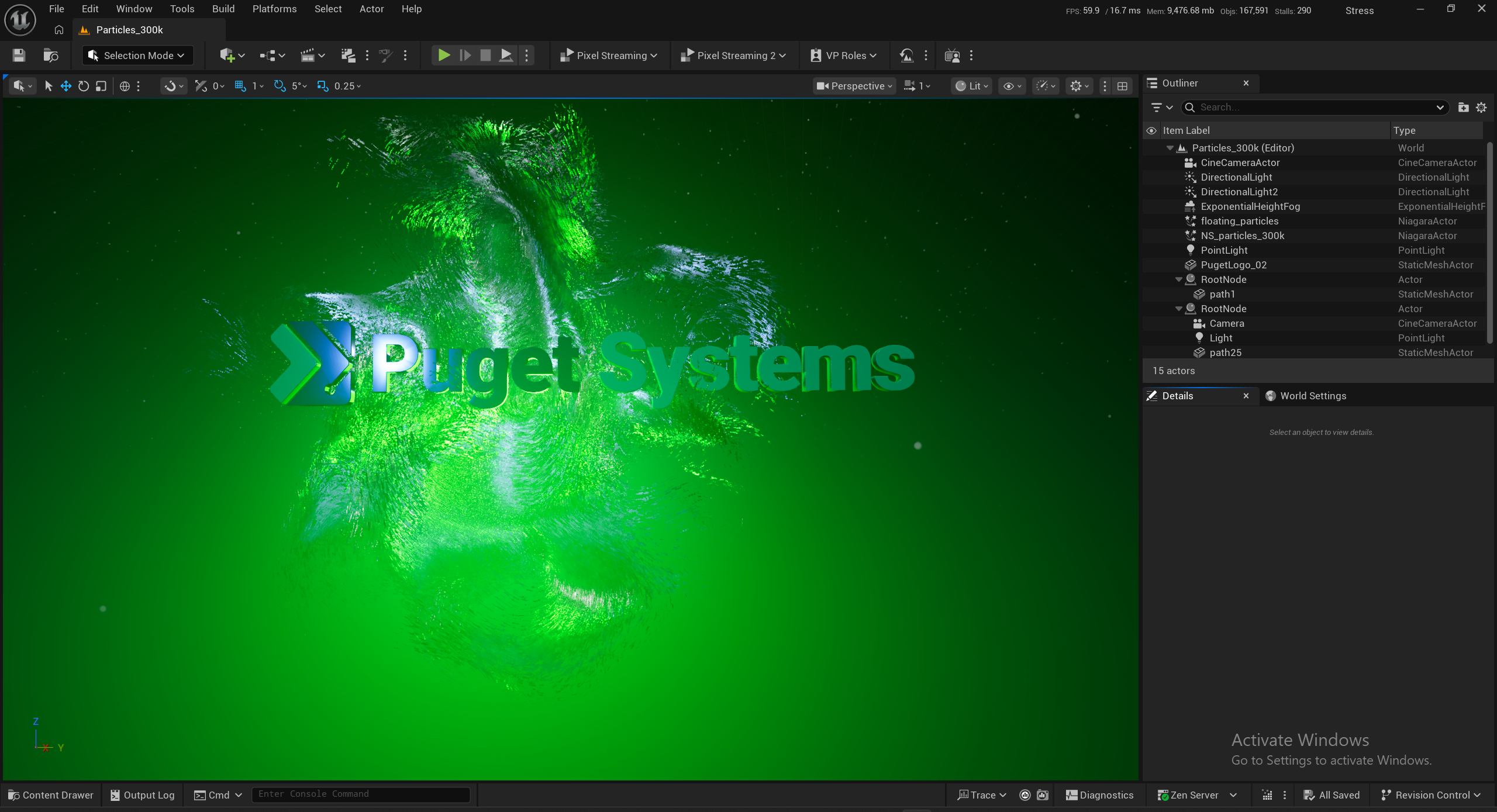1497x812 pixels.
Task: Toggle world/local coordinate globe icon
Action: point(125,86)
